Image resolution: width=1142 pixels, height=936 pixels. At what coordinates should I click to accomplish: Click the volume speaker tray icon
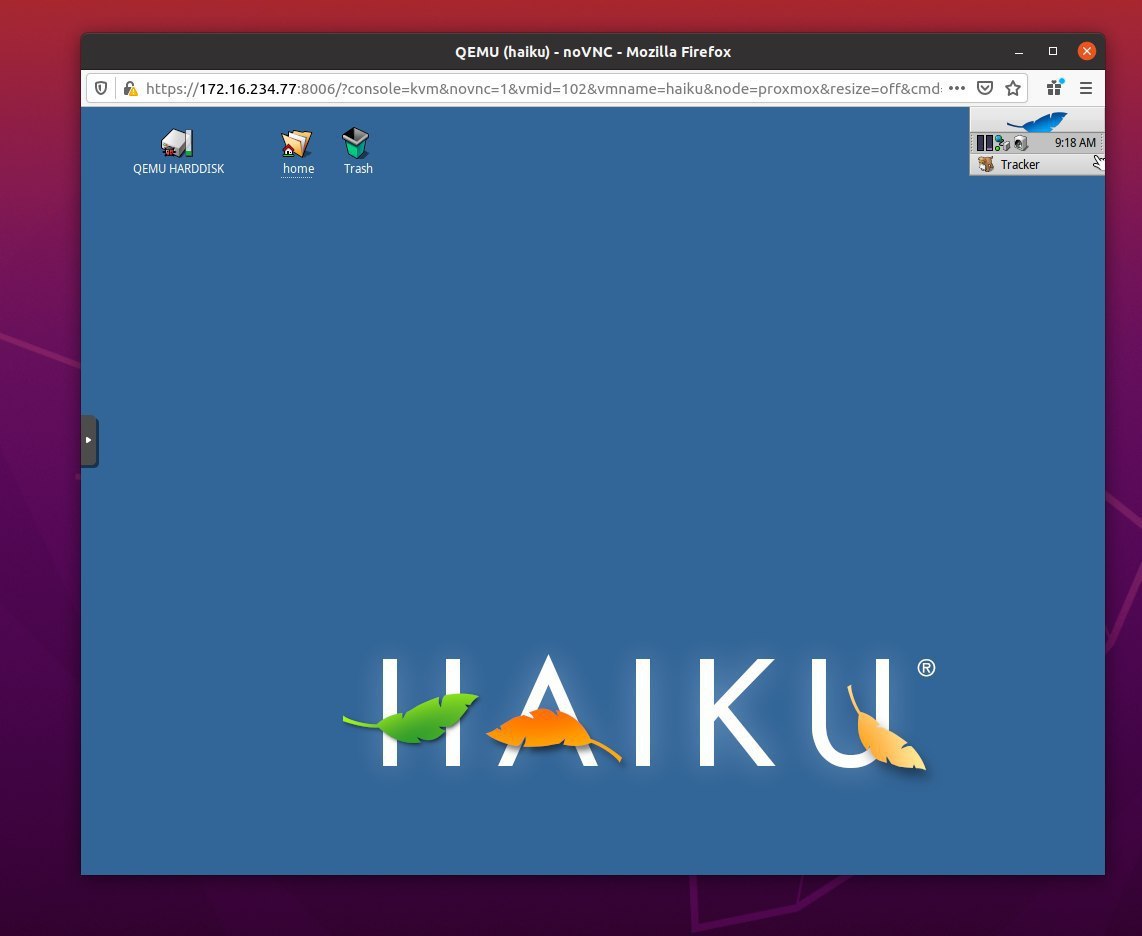1020,143
